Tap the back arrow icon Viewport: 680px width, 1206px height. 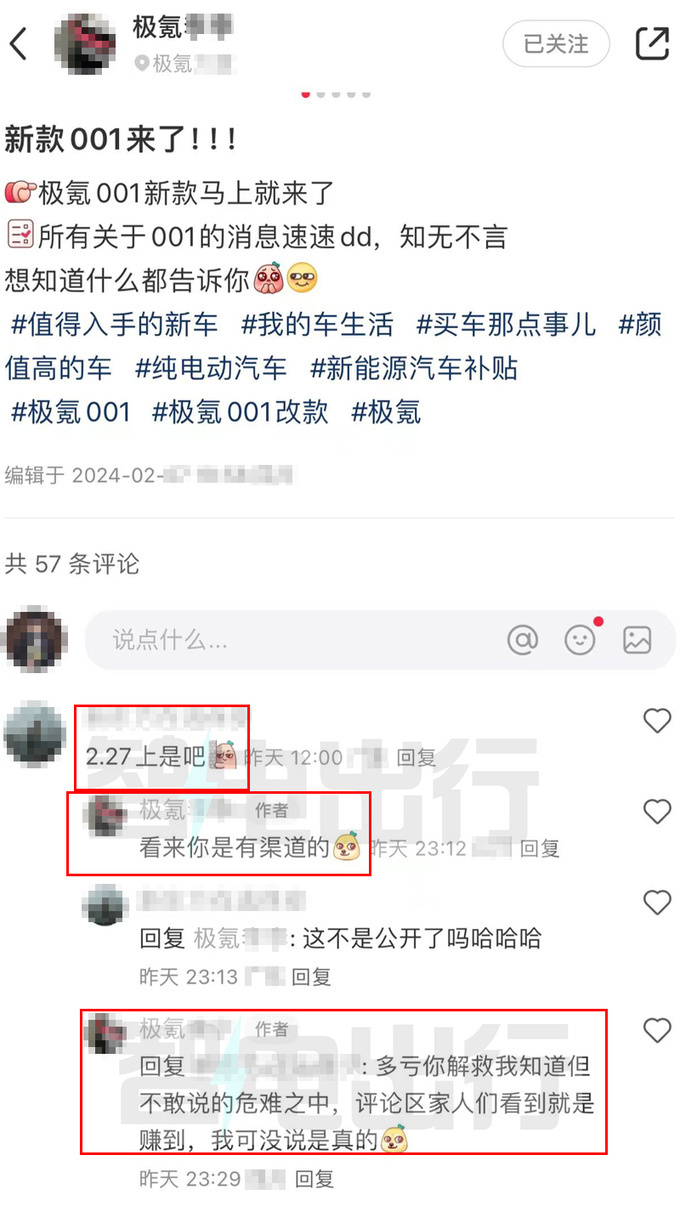[x=18, y=44]
